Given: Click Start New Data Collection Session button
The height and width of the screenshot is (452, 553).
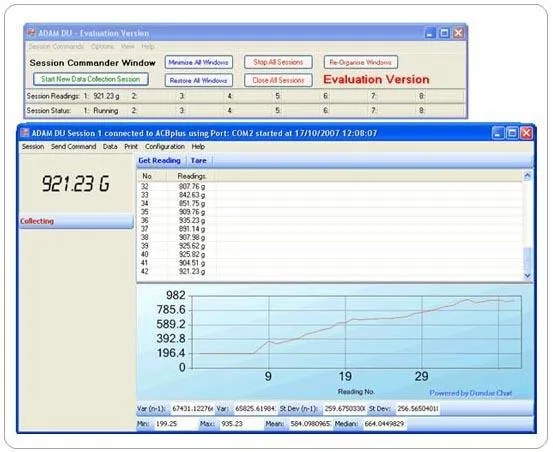Looking at the screenshot, I should 91,79.
